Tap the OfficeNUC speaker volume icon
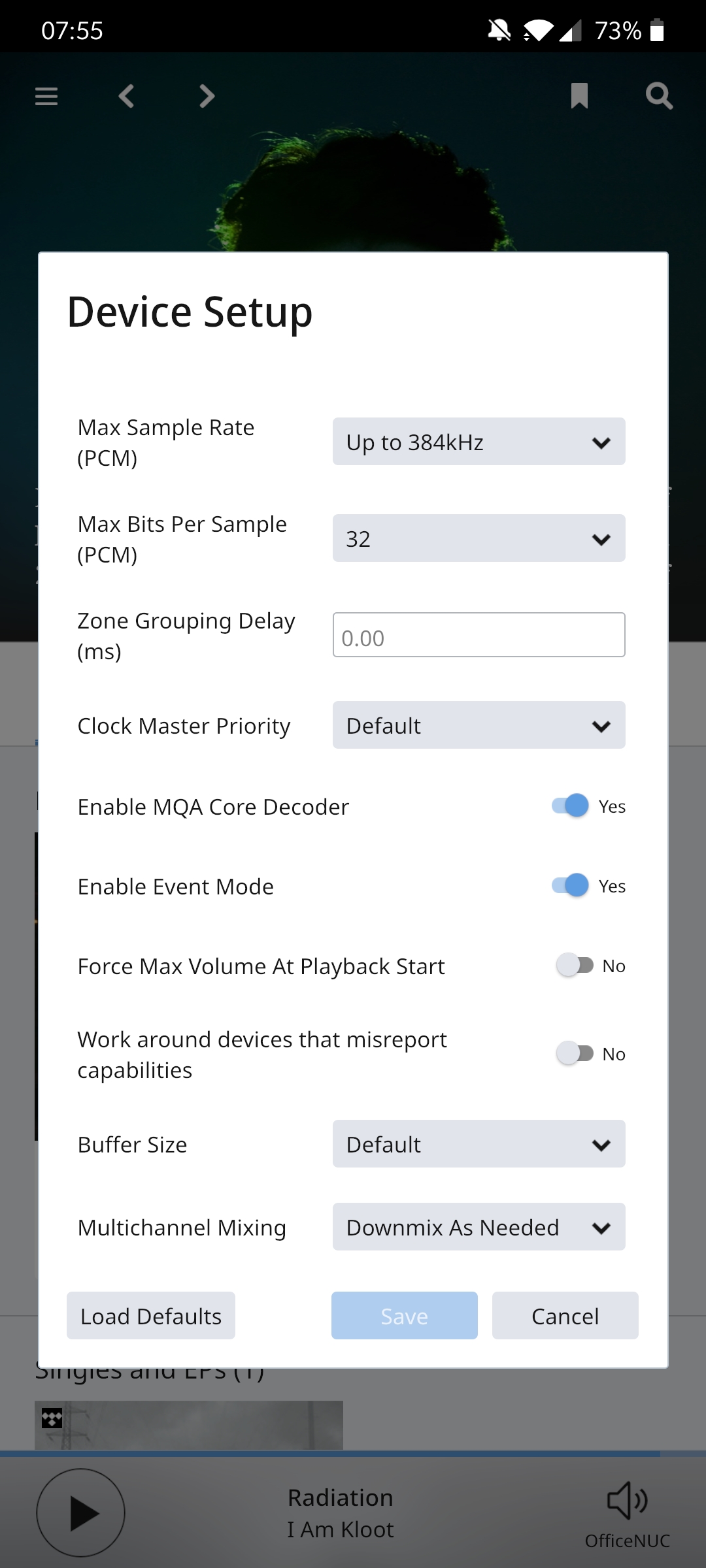The height and width of the screenshot is (1568, 706). [627, 1501]
